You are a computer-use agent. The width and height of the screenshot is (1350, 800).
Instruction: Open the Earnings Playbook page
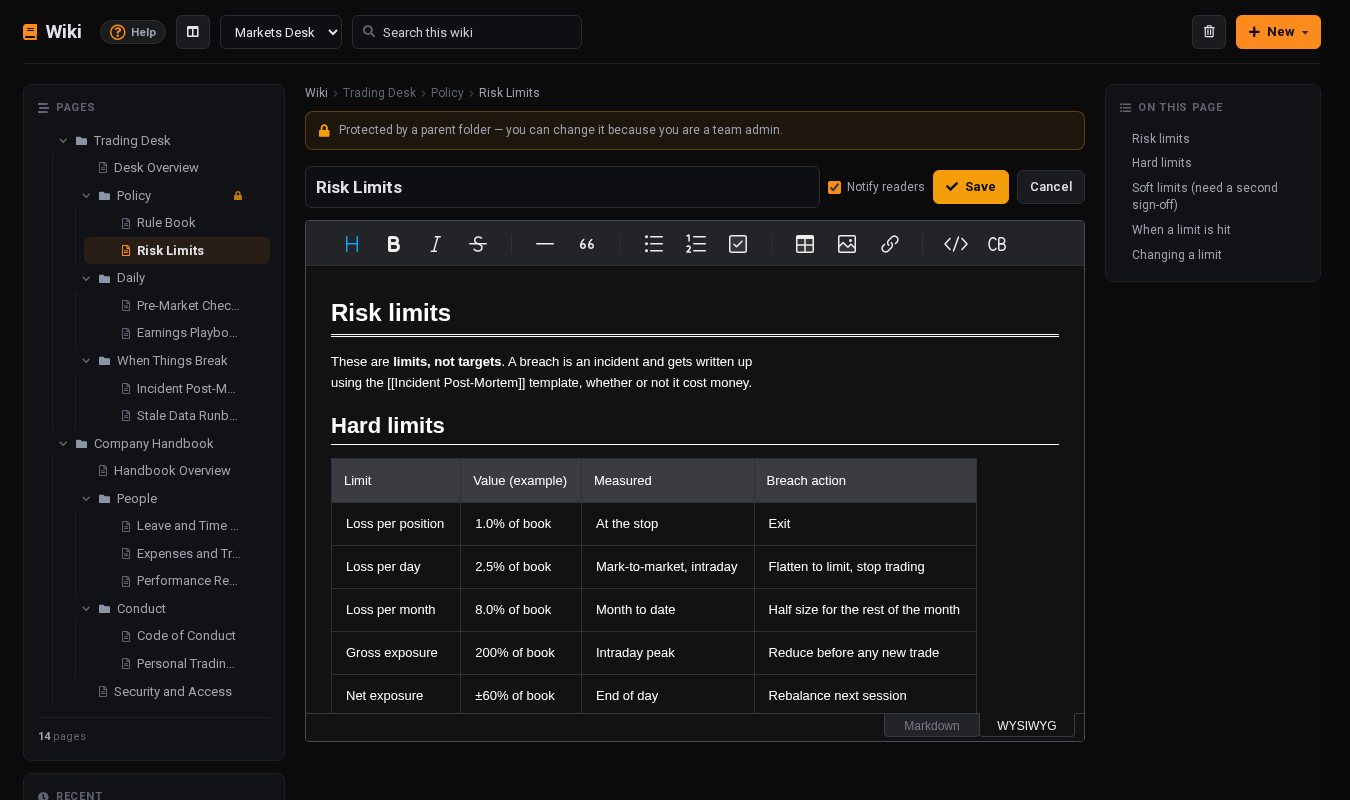(187, 333)
